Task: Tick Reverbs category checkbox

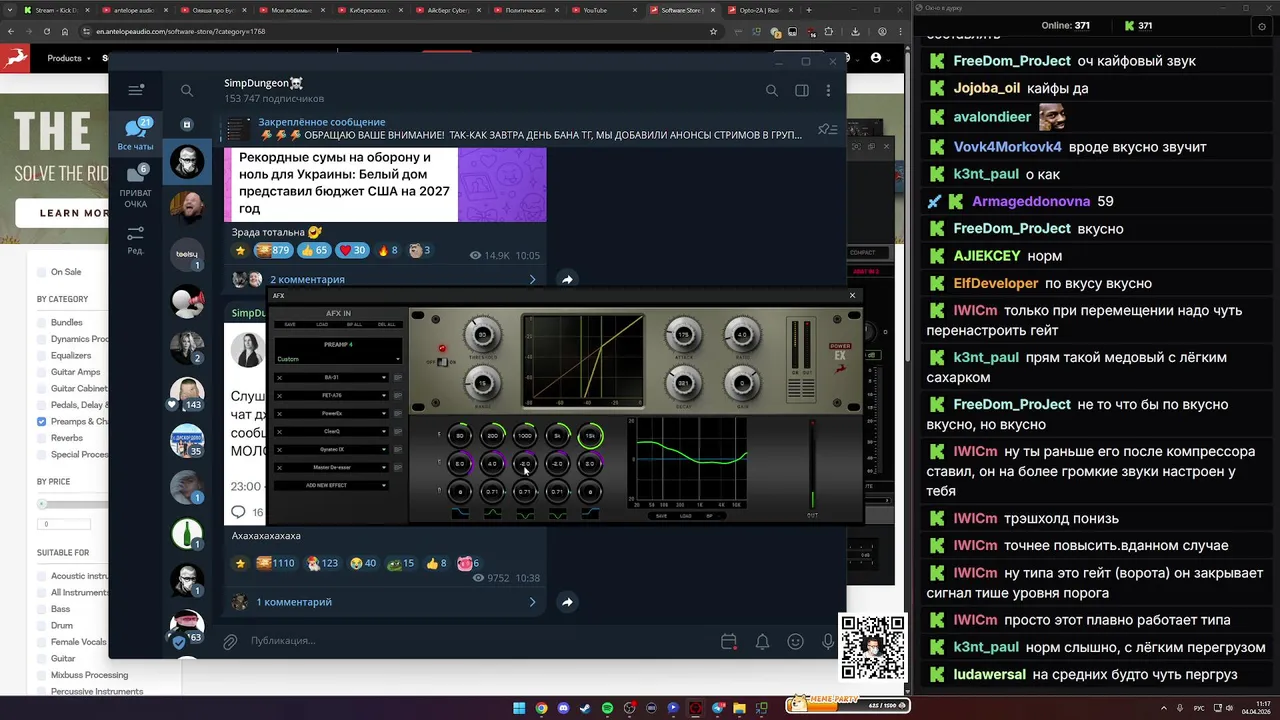Action: point(42,438)
